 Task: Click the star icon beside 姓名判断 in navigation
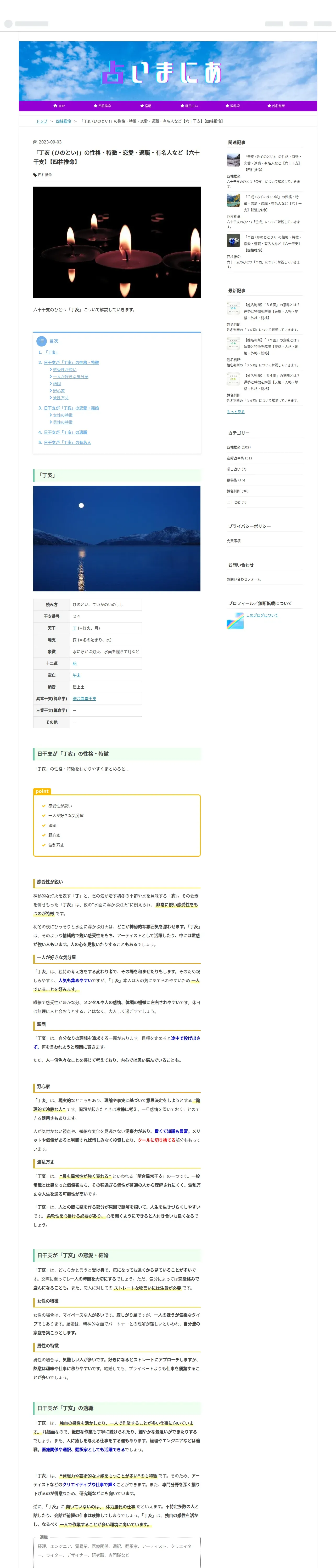point(269,106)
